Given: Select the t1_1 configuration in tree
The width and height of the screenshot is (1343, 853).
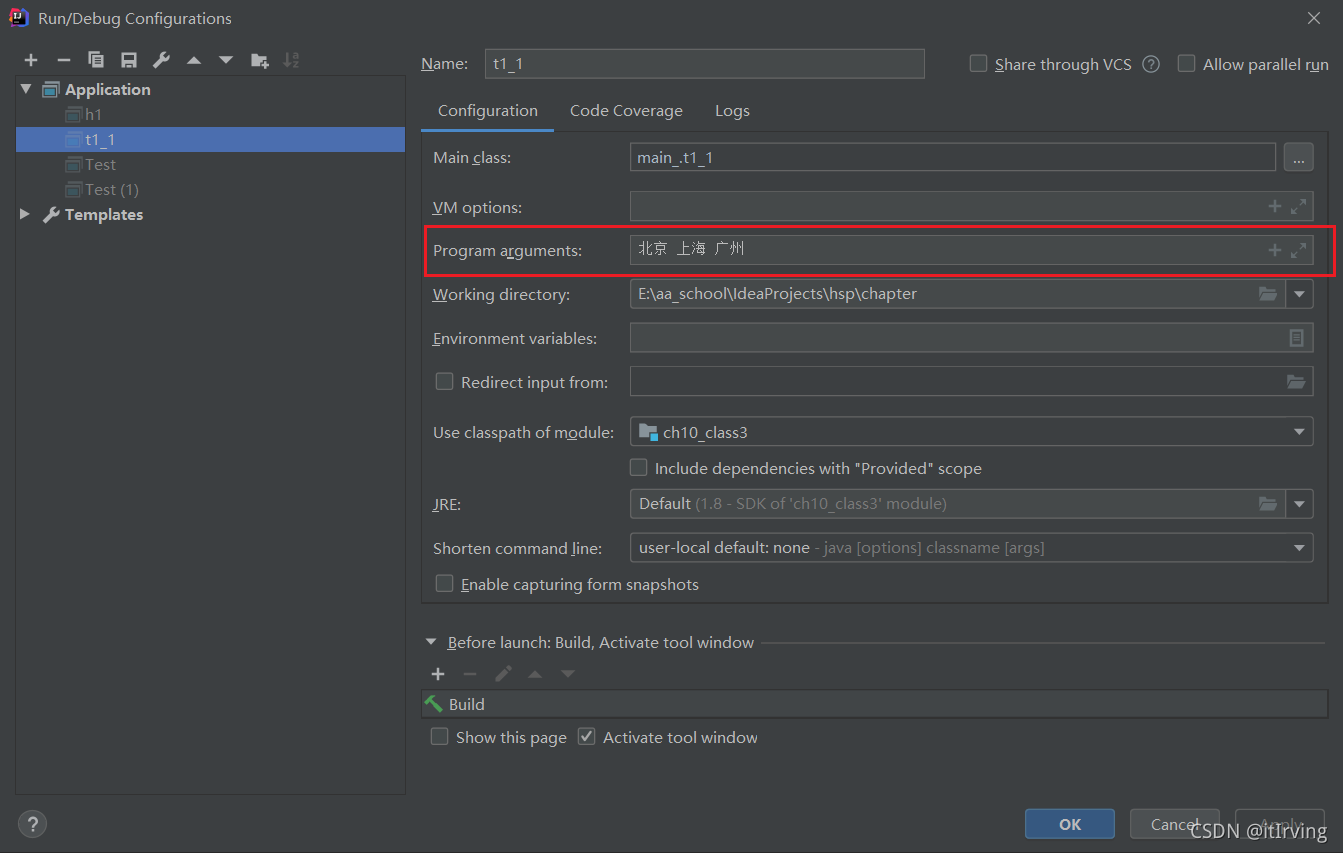Looking at the screenshot, I should point(210,139).
